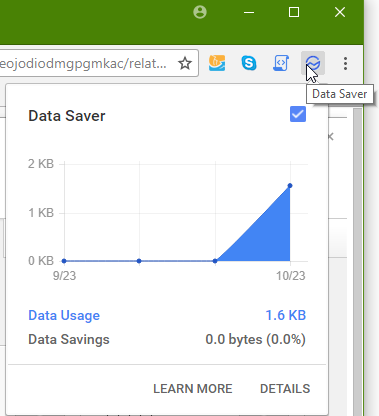
Task: Click the address bar URL text
Action: tap(83, 63)
